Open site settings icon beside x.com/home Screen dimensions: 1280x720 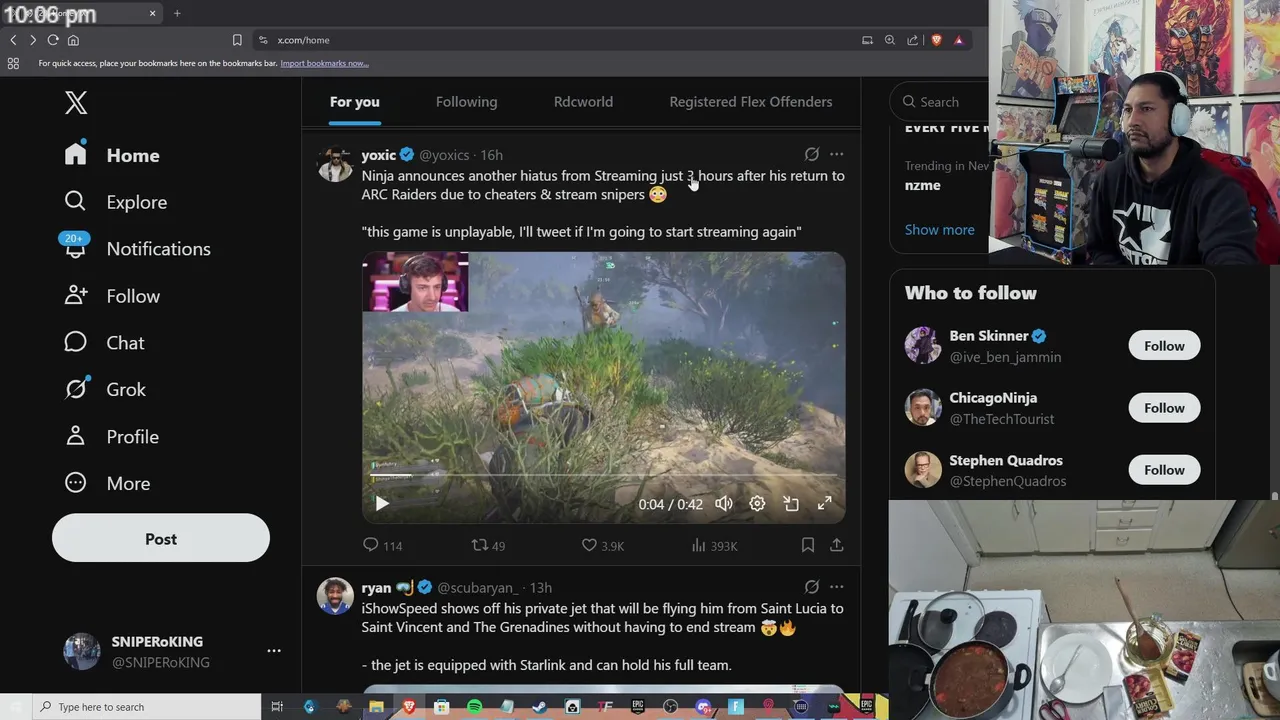coord(263,40)
